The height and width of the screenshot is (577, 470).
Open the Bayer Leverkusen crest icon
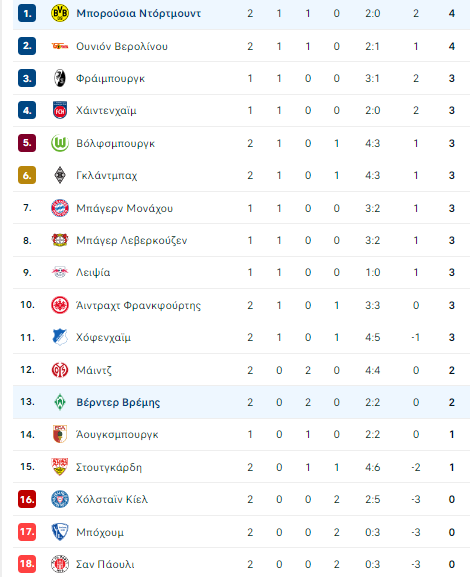click(60, 240)
